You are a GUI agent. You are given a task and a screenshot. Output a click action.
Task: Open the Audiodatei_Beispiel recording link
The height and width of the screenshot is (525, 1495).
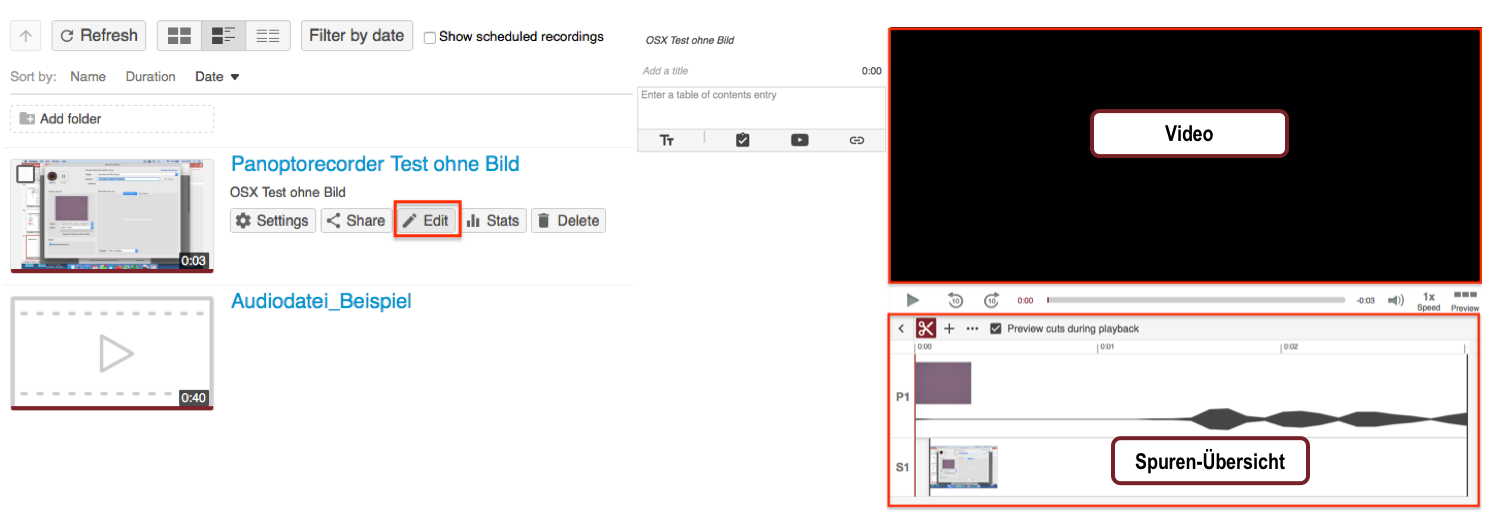pyautogui.click(x=321, y=301)
